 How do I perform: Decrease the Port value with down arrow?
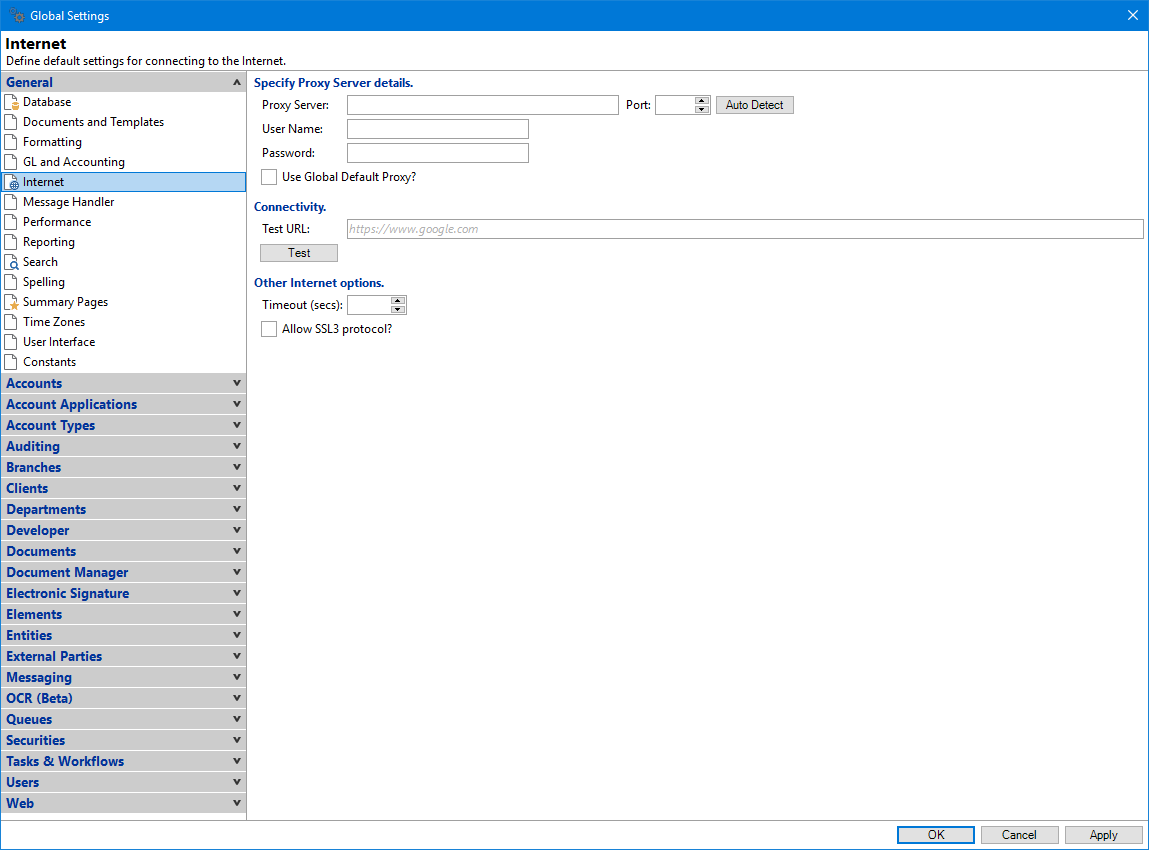pos(702,109)
